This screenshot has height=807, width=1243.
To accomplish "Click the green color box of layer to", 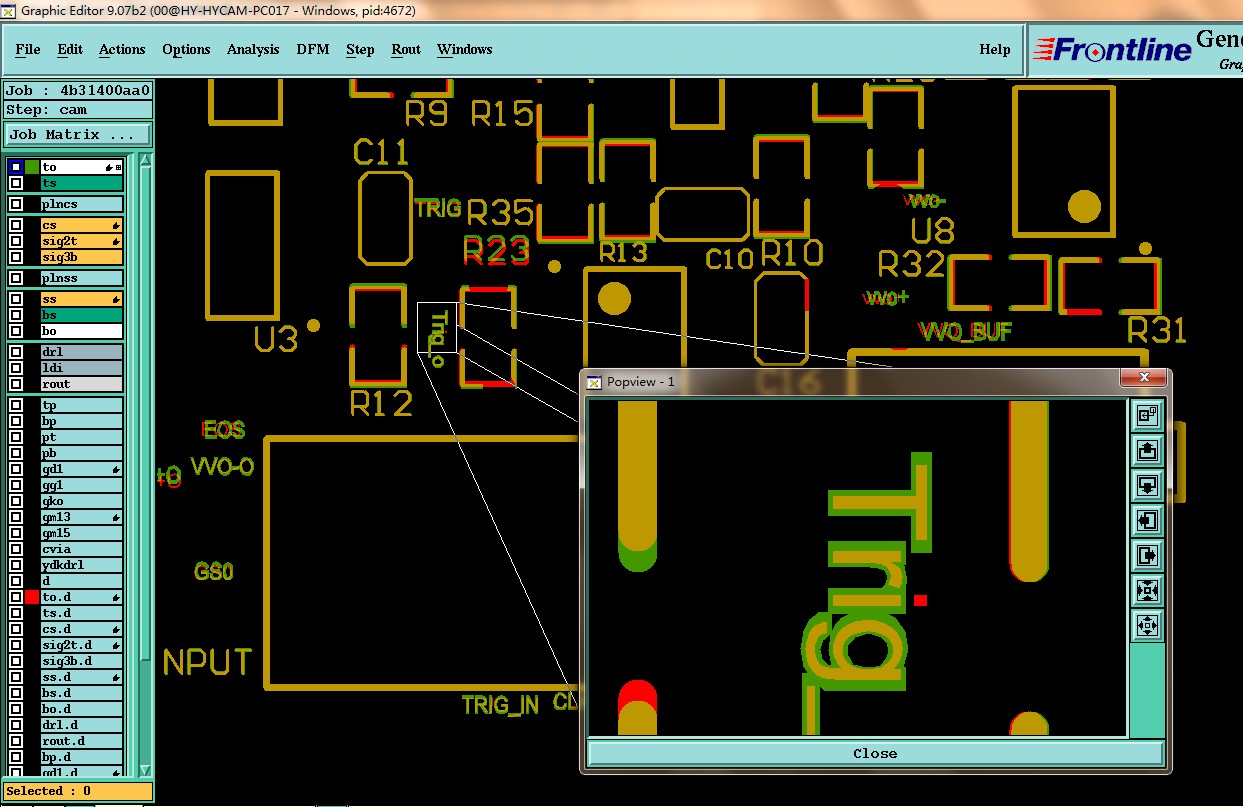I will pos(32,167).
